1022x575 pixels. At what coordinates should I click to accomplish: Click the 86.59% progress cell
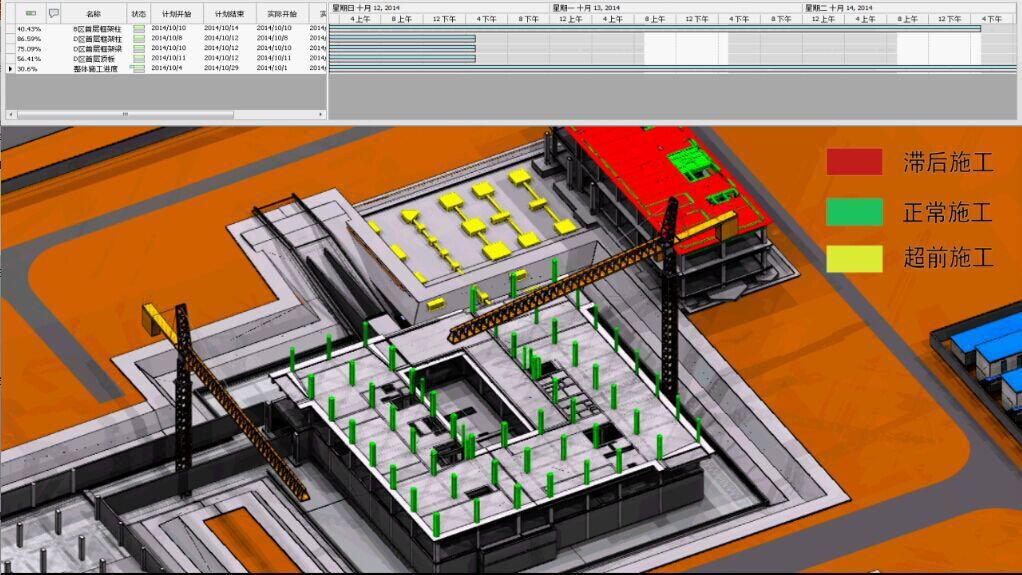[x=29, y=38]
